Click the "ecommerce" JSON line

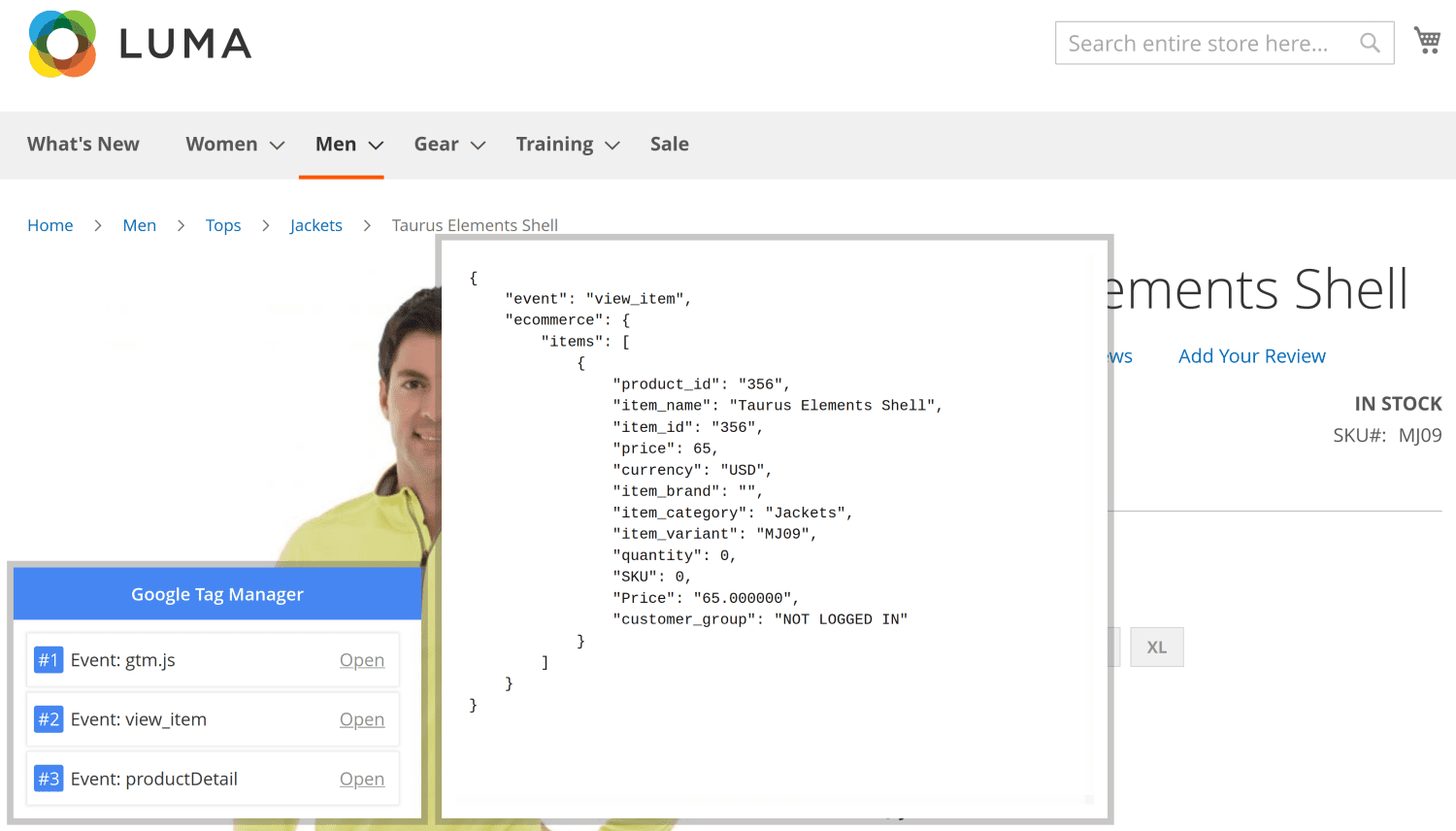coord(568,320)
